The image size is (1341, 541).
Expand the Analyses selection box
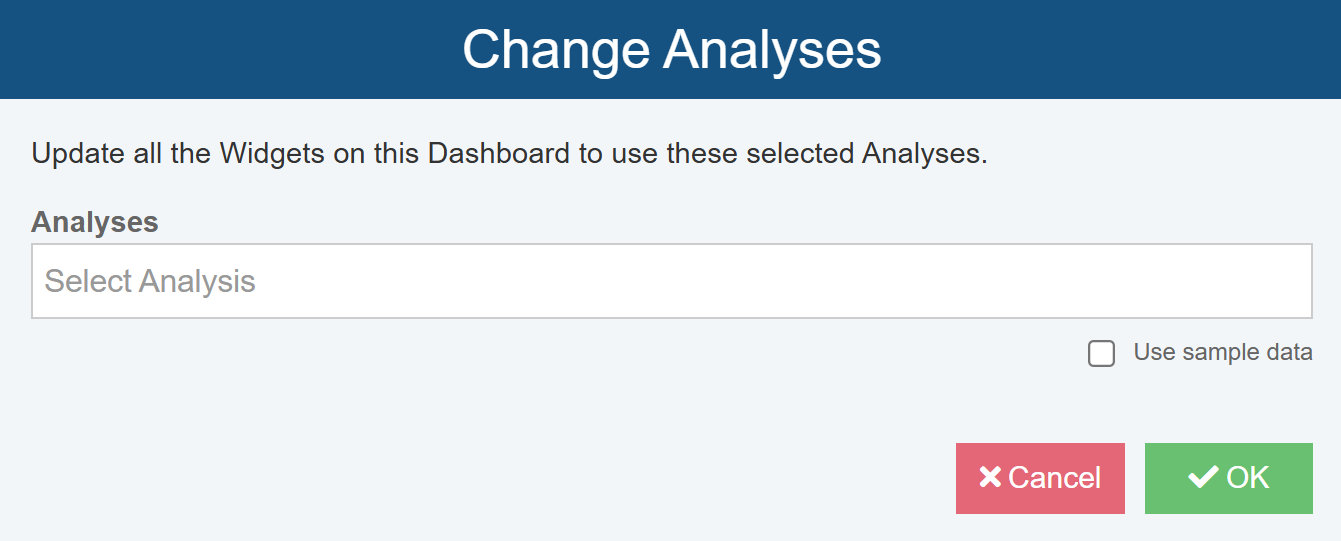click(671, 281)
